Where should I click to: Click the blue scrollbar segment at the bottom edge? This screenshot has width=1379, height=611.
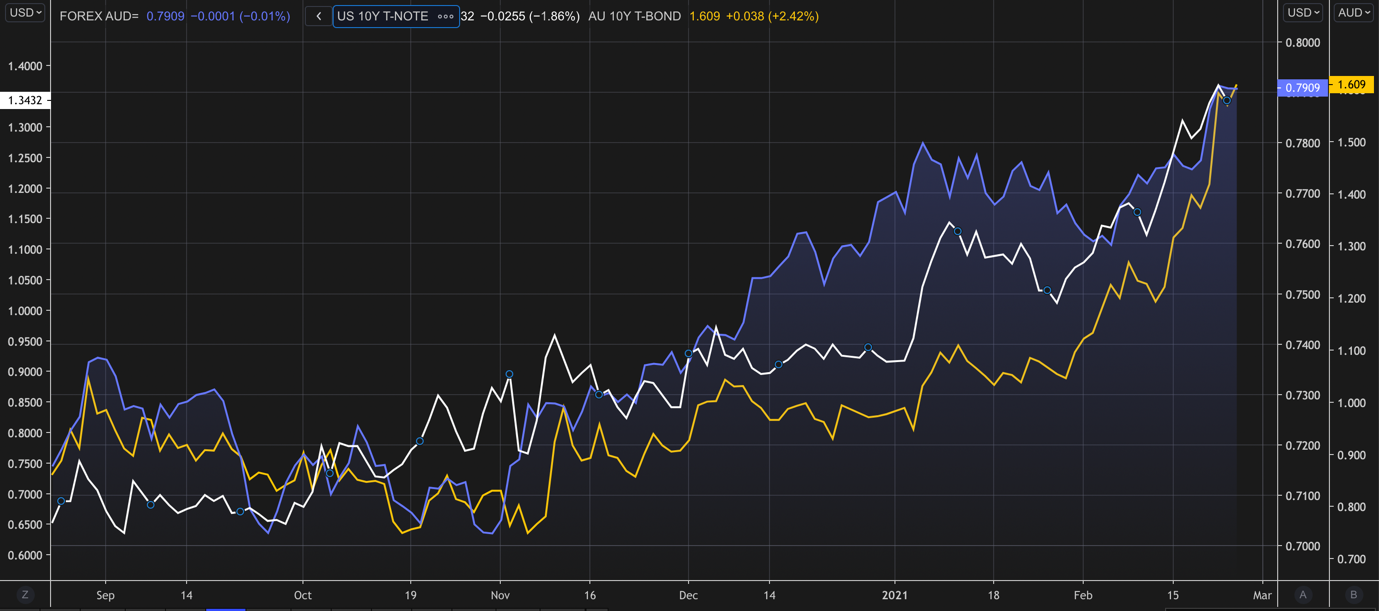coord(225,608)
